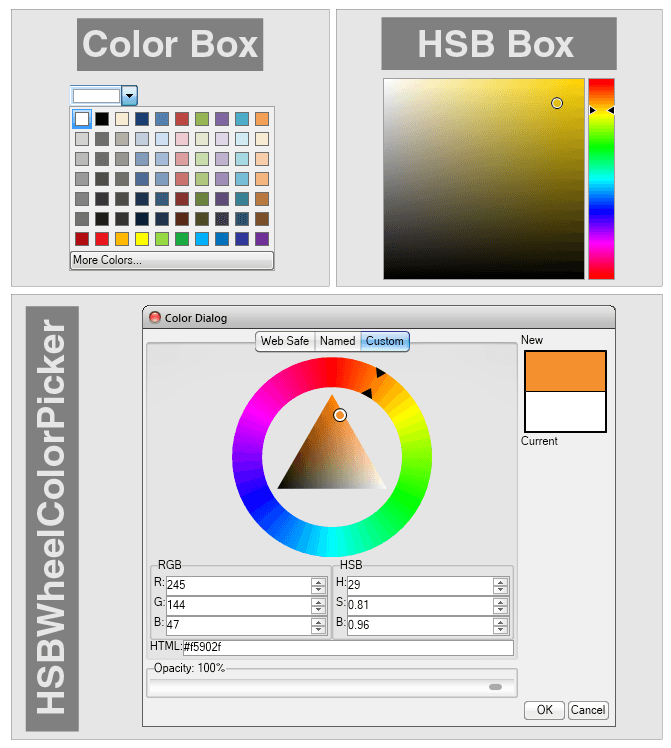Switch to the Web Safe tab

285,341
